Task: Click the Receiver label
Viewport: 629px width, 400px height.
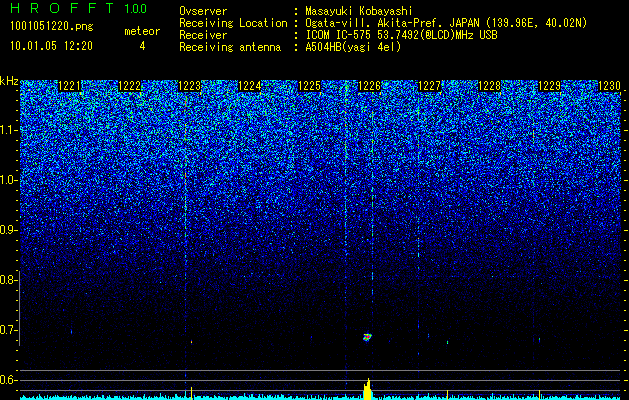Action: (x=203, y=35)
